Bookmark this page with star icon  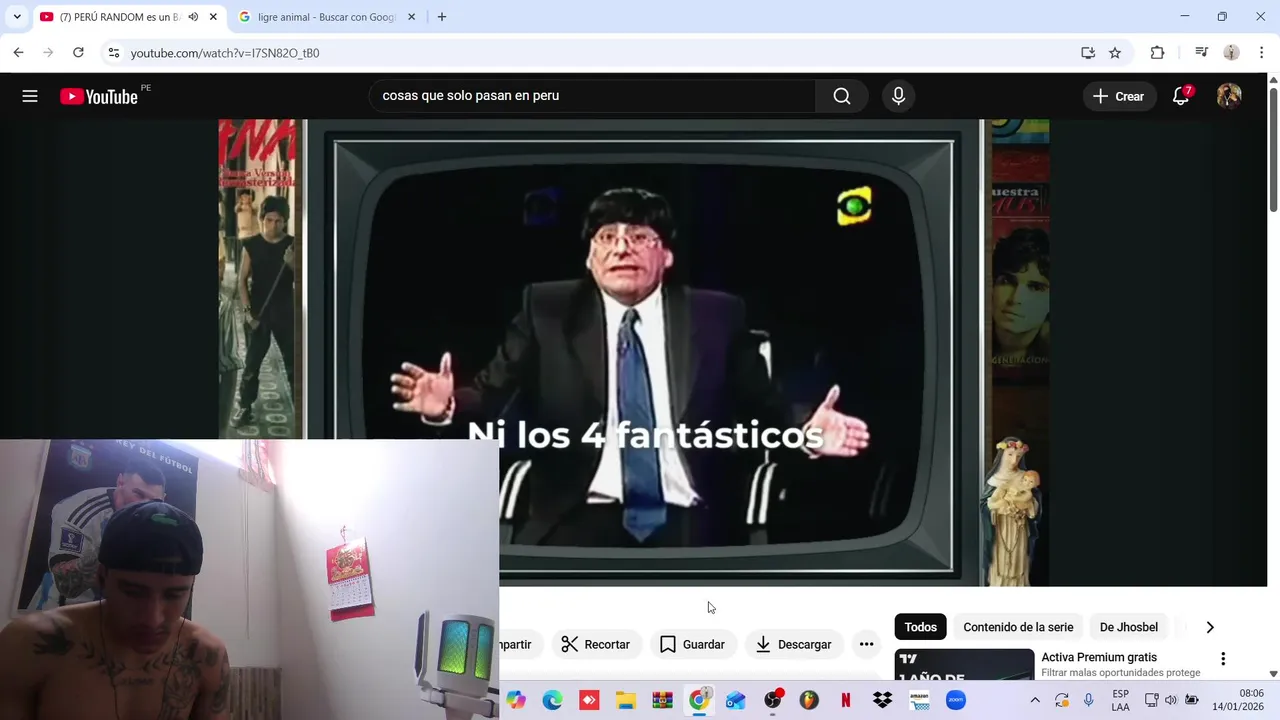coord(1115,53)
